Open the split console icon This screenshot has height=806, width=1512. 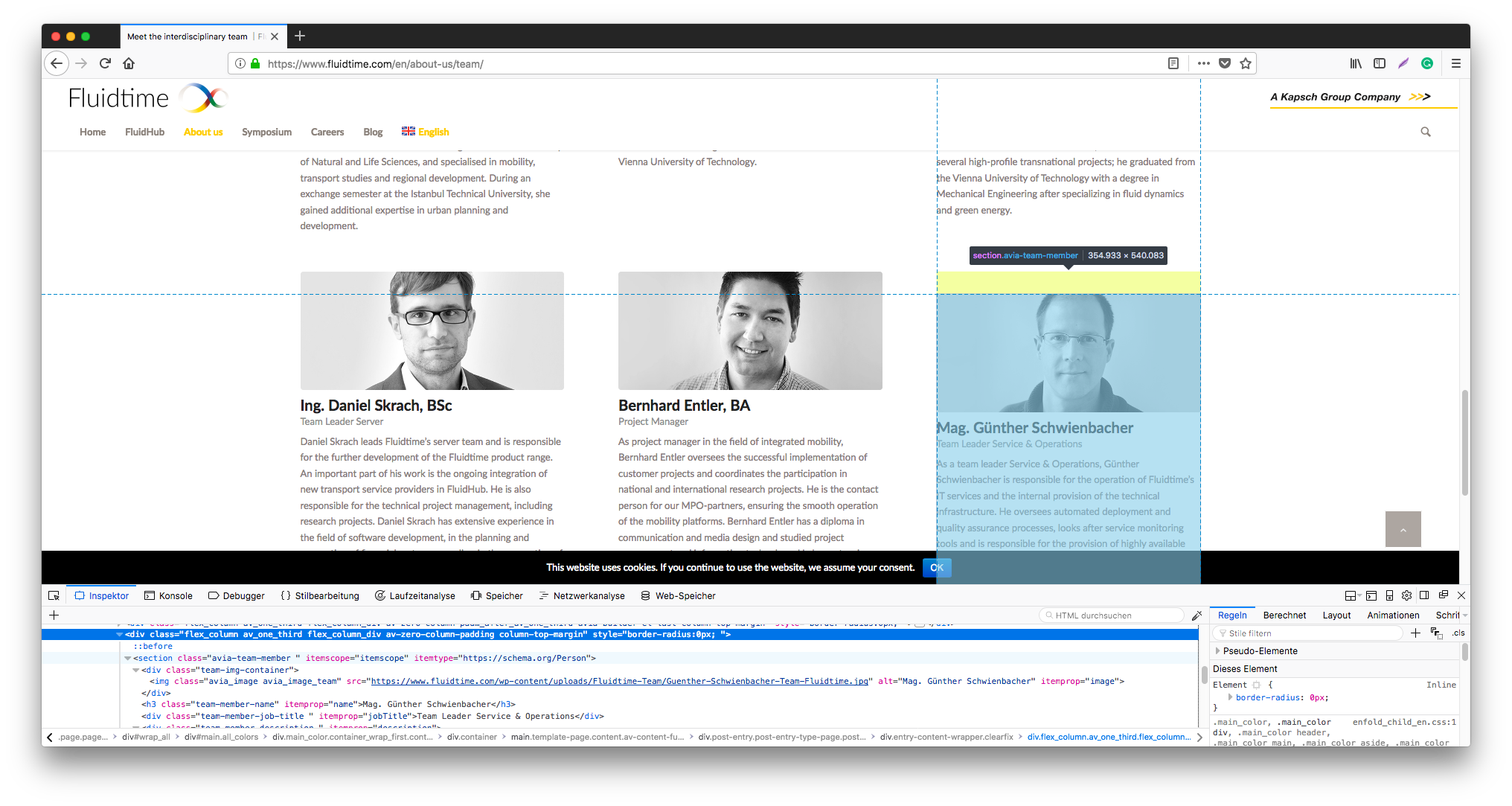(1371, 595)
